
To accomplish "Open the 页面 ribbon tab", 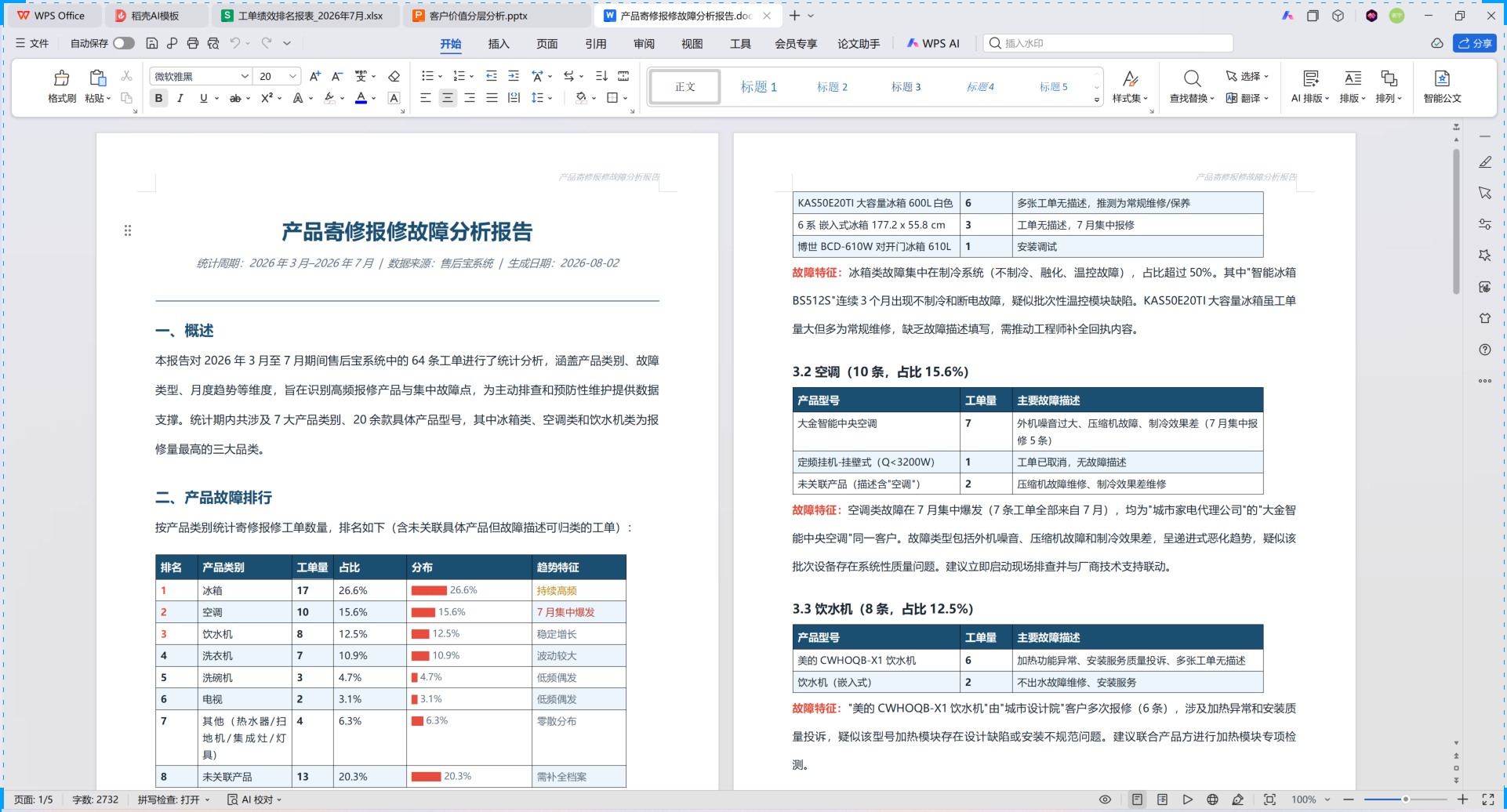I will [547, 44].
